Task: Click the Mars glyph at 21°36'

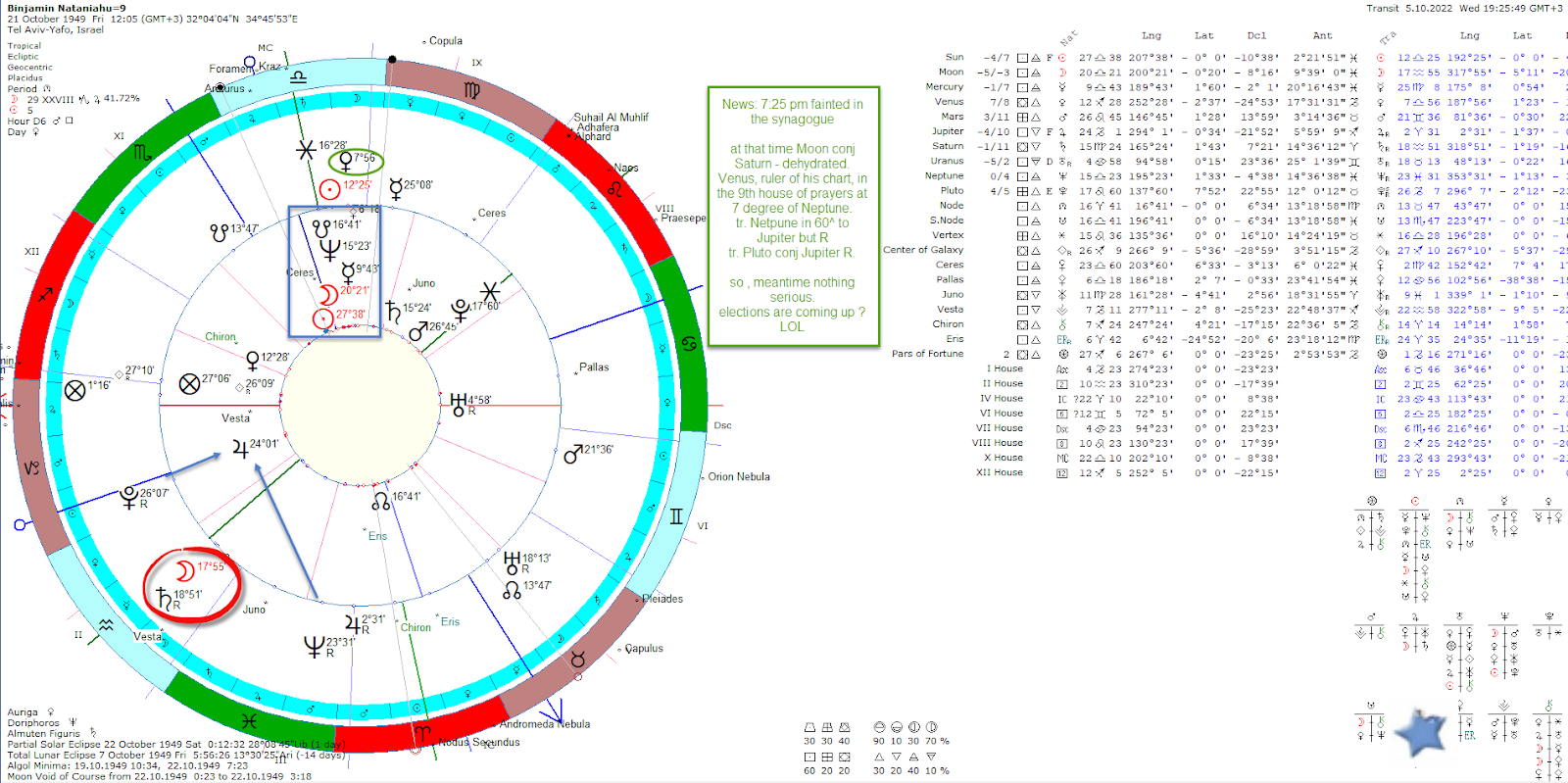Action: point(573,454)
